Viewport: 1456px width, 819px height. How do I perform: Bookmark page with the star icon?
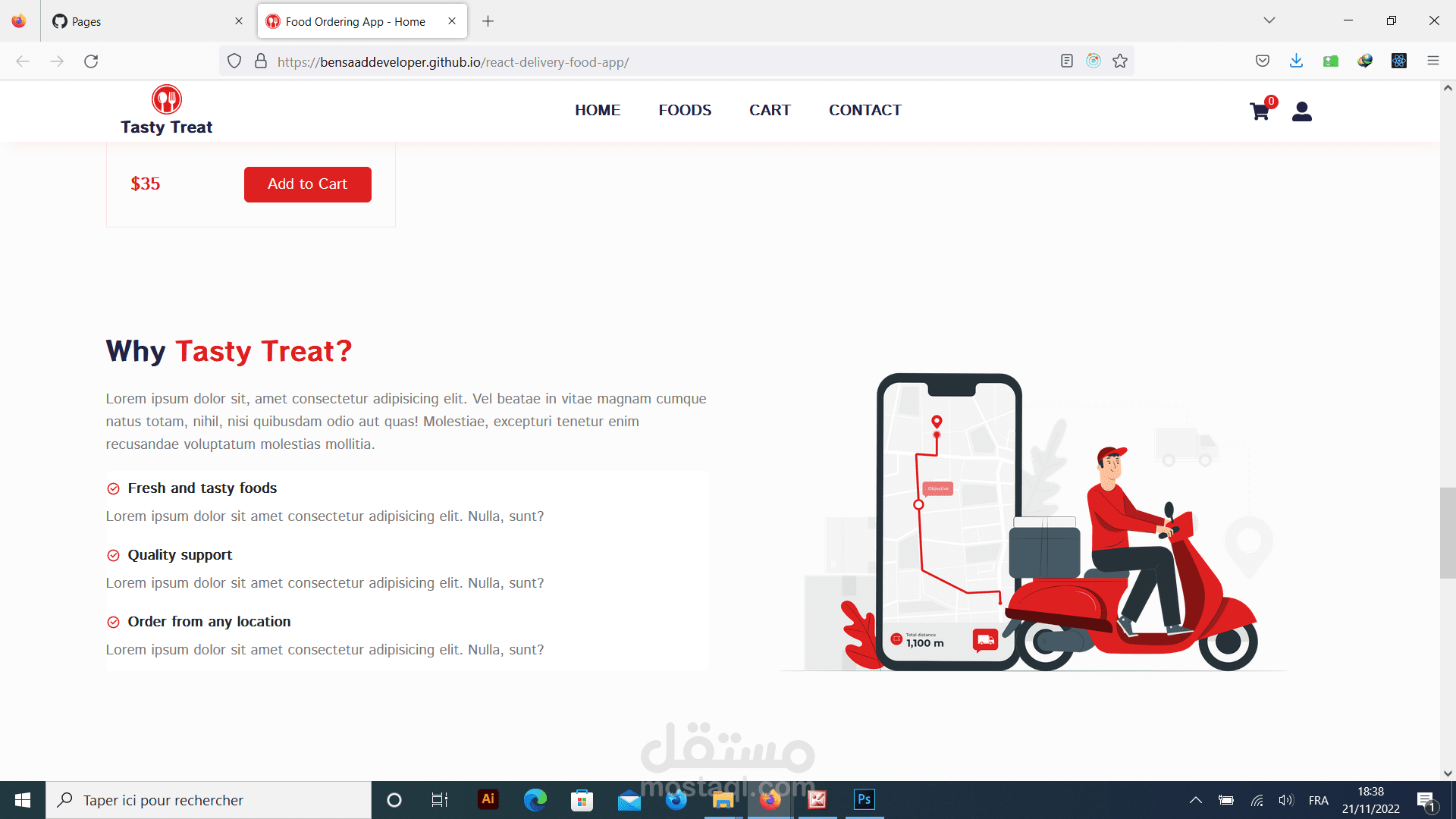[1120, 61]
